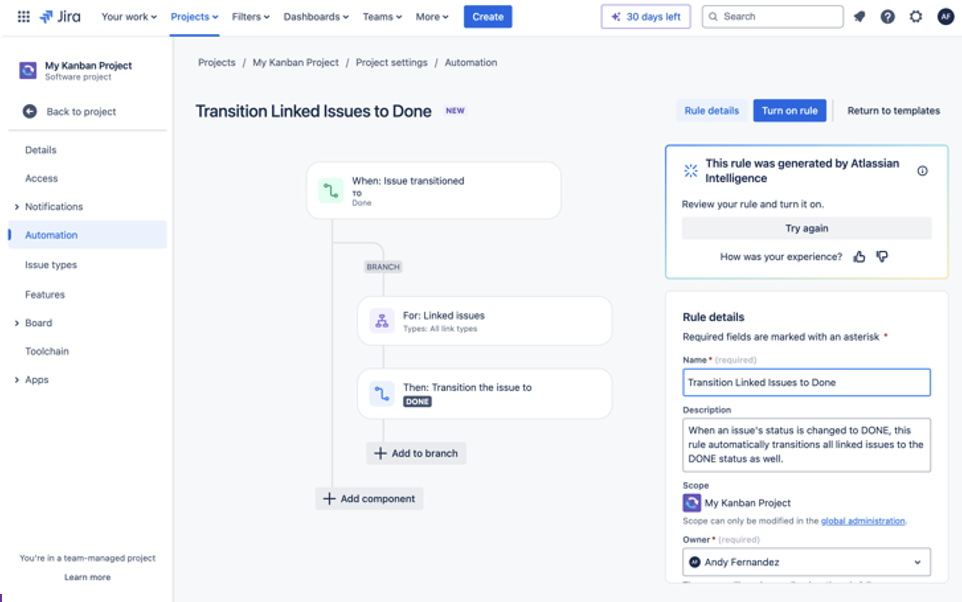Open the app switcher grid icon
Viewport: 962px width, 602px height.
pyautogui.click(x=23, y=17)
